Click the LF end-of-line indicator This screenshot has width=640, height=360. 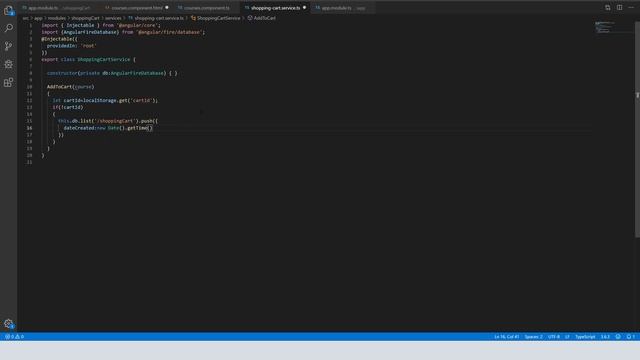point(567,337)
